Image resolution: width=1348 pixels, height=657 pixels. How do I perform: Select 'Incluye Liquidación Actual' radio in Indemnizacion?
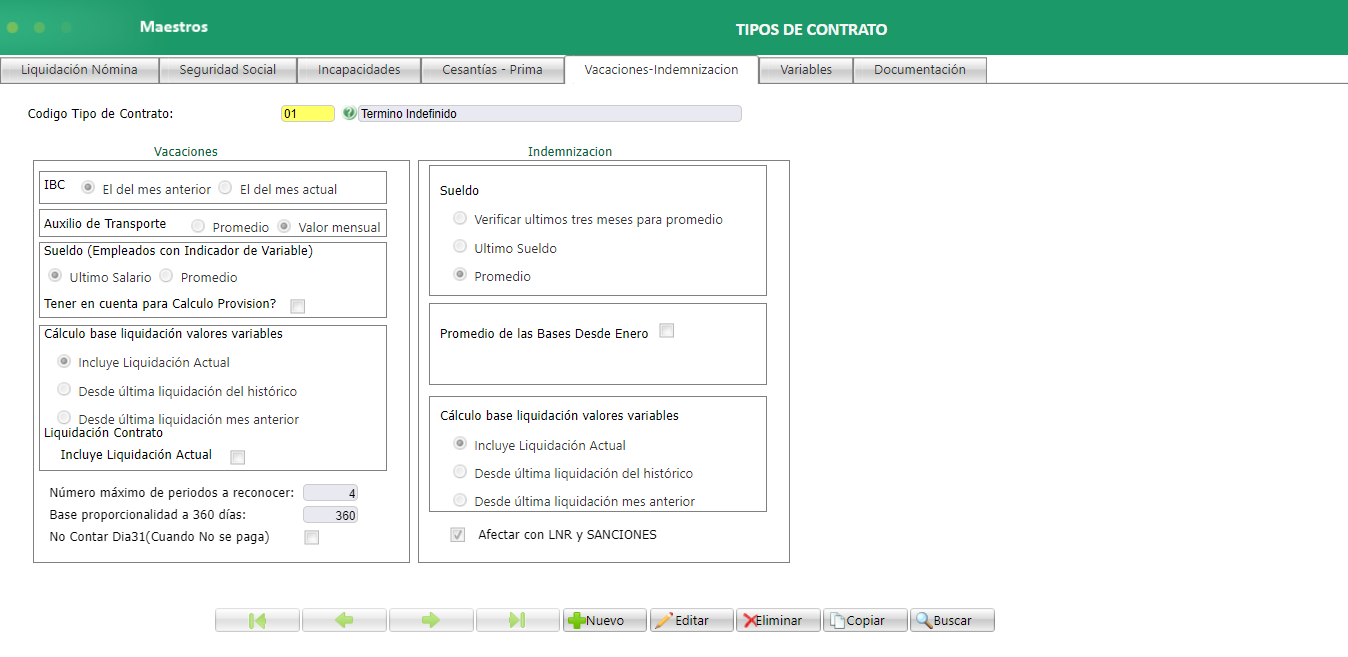click(460, 444)
